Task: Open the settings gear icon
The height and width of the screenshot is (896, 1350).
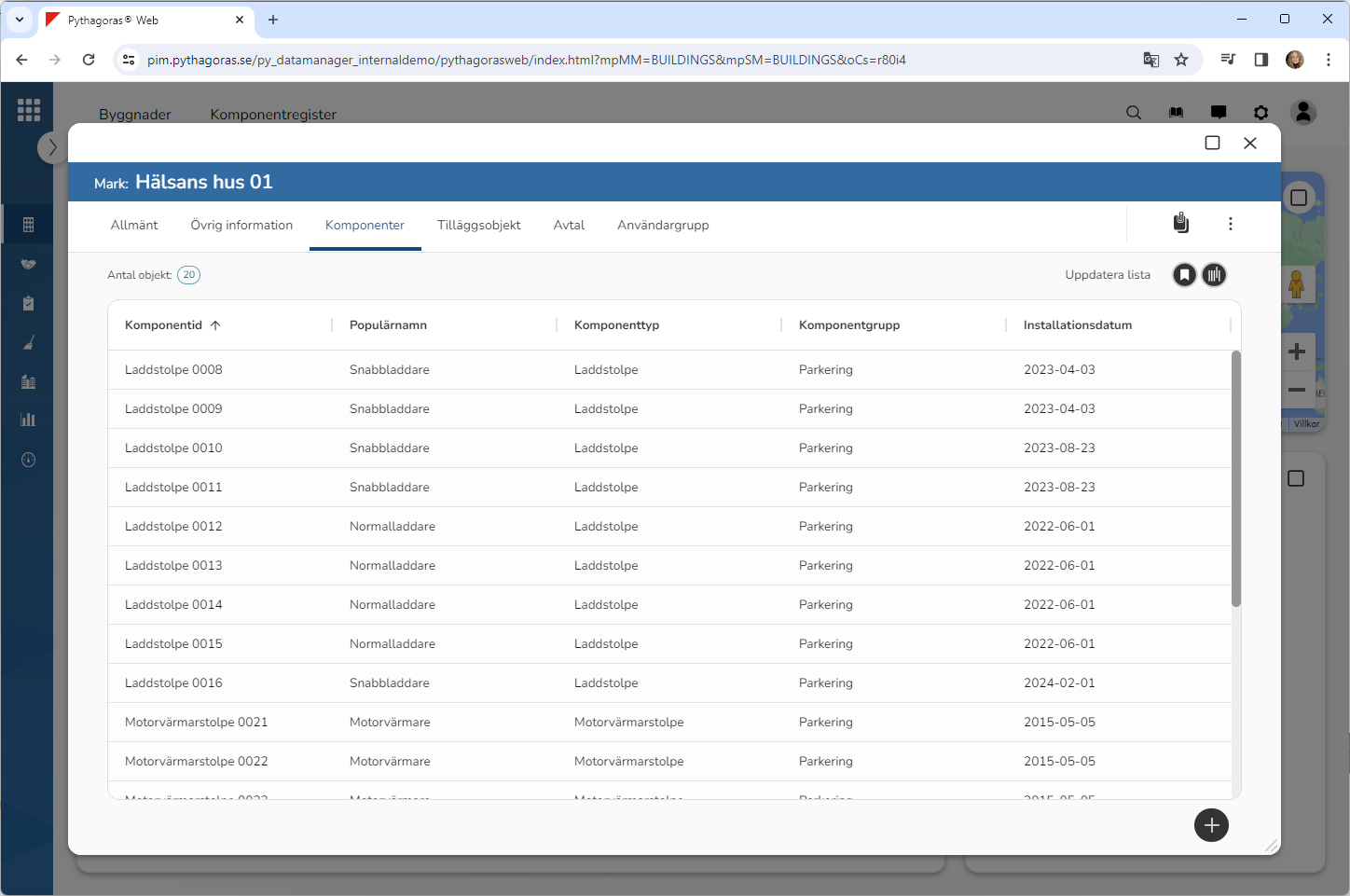Action: point(1260,113)
